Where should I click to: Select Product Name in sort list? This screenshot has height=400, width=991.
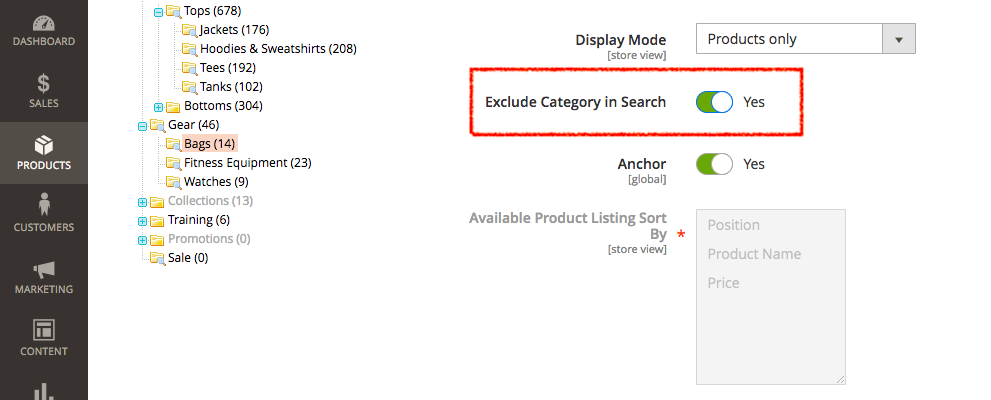(x=754, y=254)
